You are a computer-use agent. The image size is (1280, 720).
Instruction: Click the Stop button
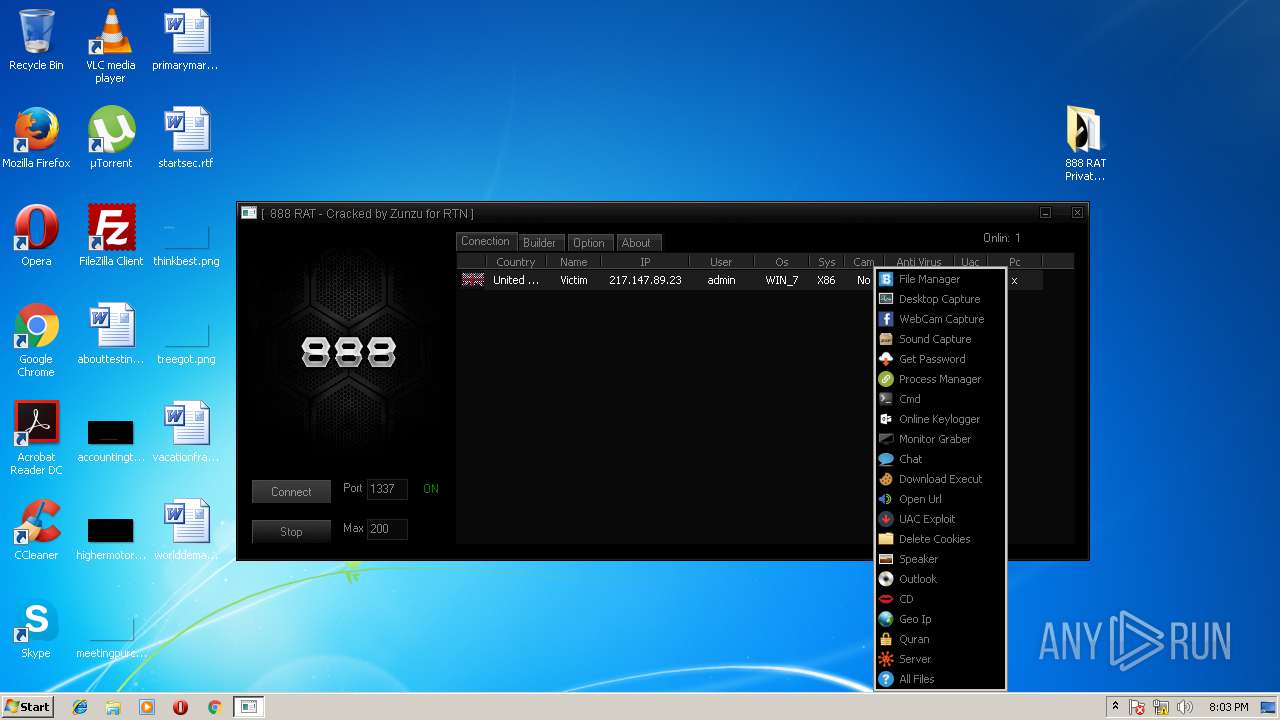(x=291, y=531)
